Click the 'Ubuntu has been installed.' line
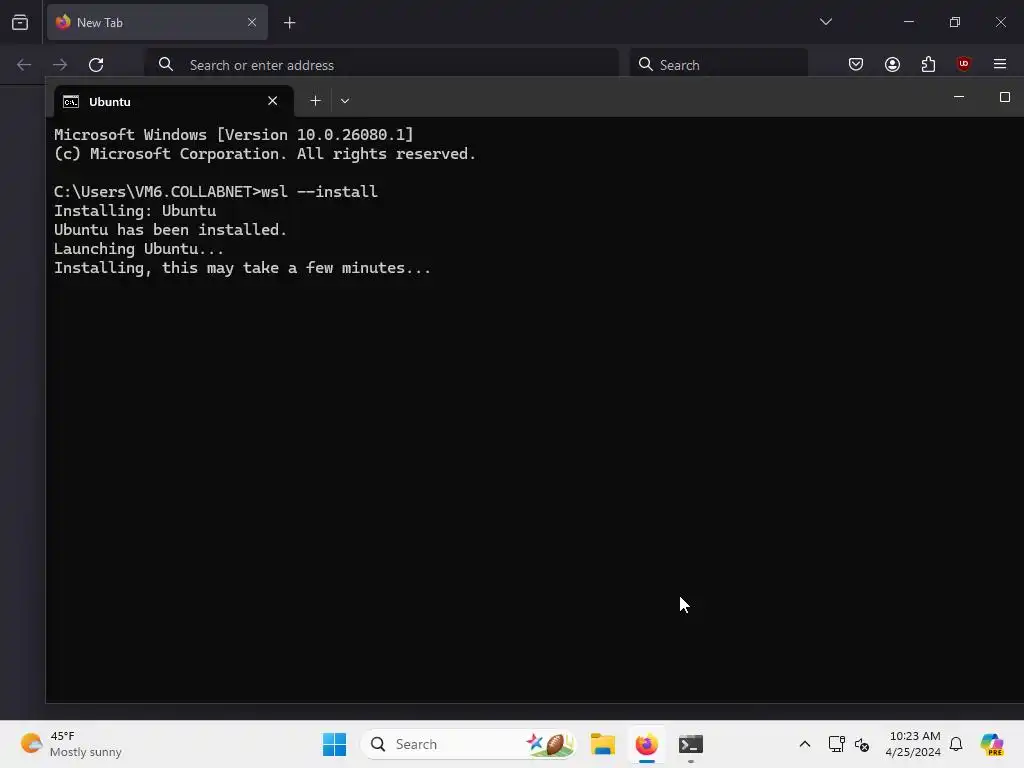Screen dimensions: 1024x768 point(170,230)
